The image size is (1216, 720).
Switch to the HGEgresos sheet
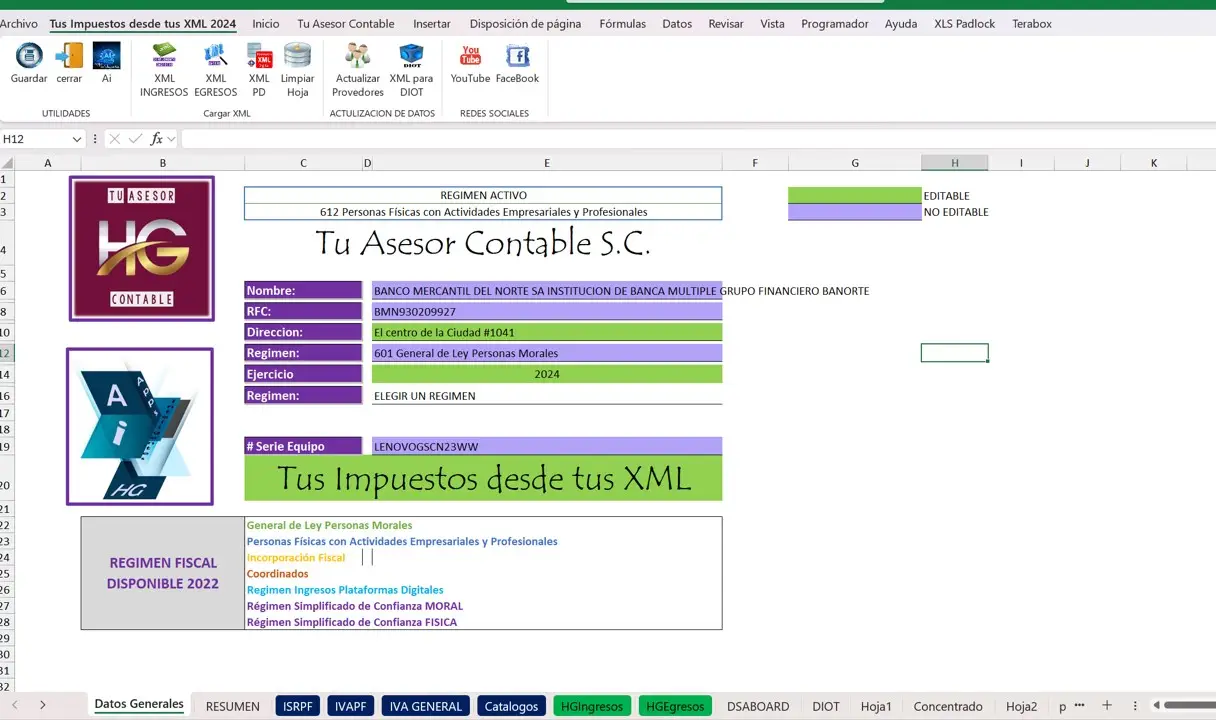click(x=675, y=706)
